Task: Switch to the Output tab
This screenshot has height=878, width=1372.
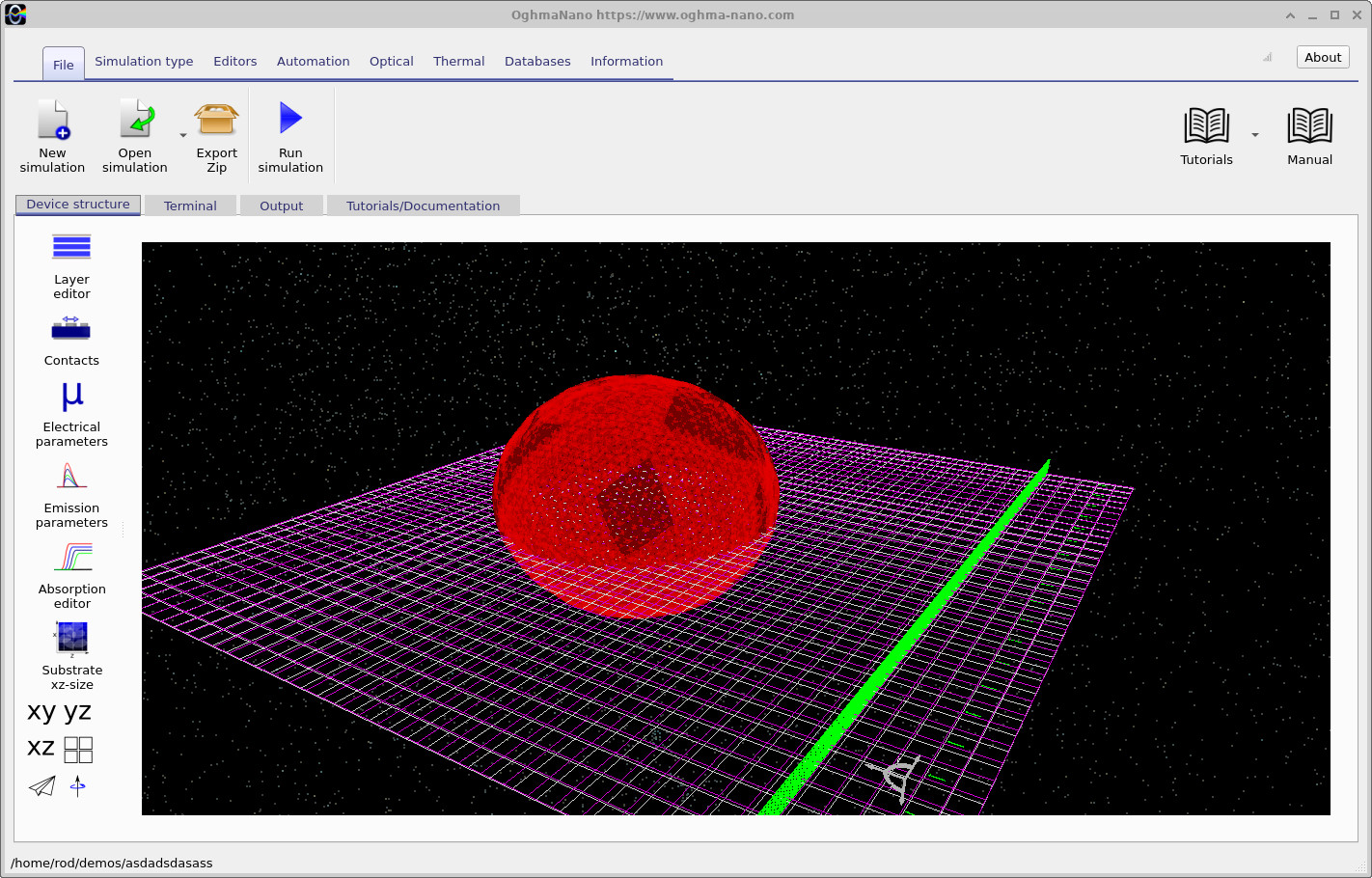Action: [x=281, y=206]
